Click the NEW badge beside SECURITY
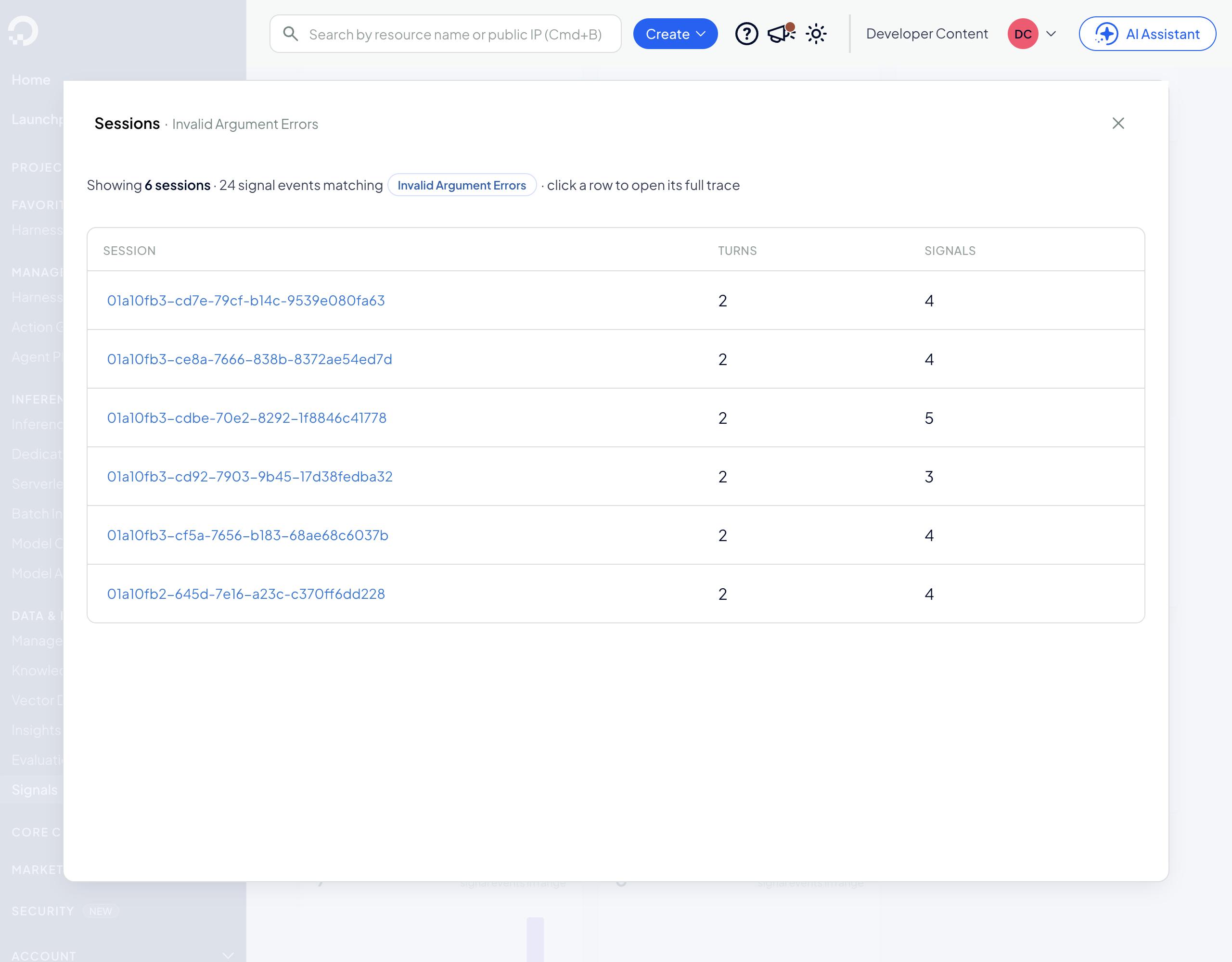1232x962 pixels. 101,911
